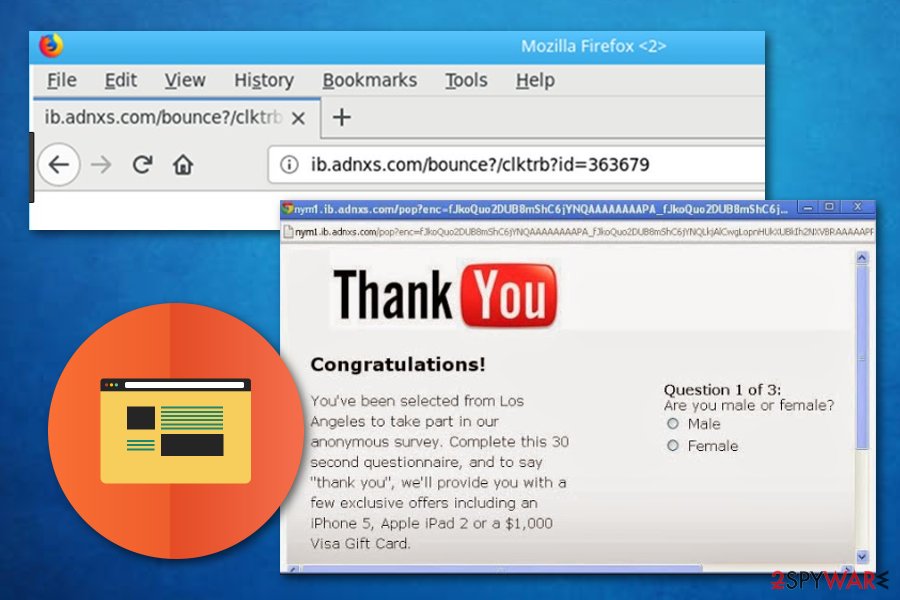
Task: Close the nym1.ib.adnxs.com popup window
Action: coord(858,207)
